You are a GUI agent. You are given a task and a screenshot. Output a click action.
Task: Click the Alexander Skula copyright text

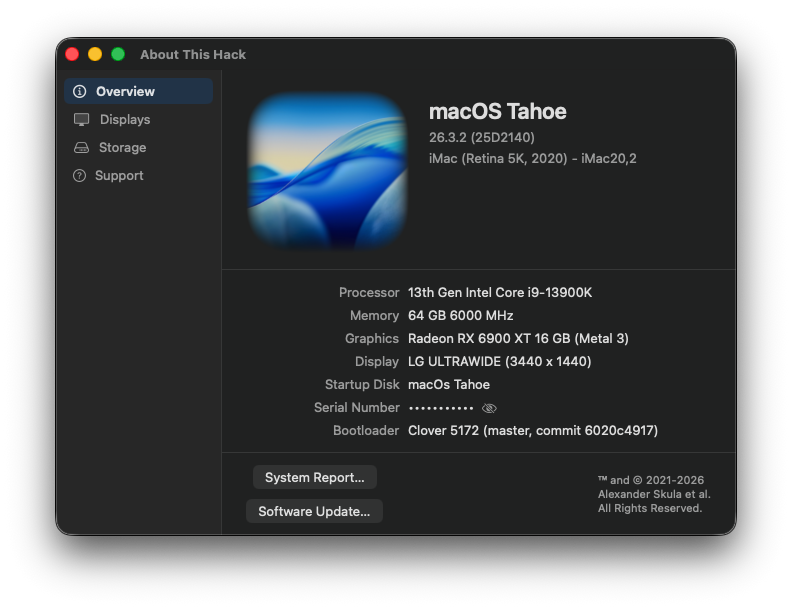(654, 494)
